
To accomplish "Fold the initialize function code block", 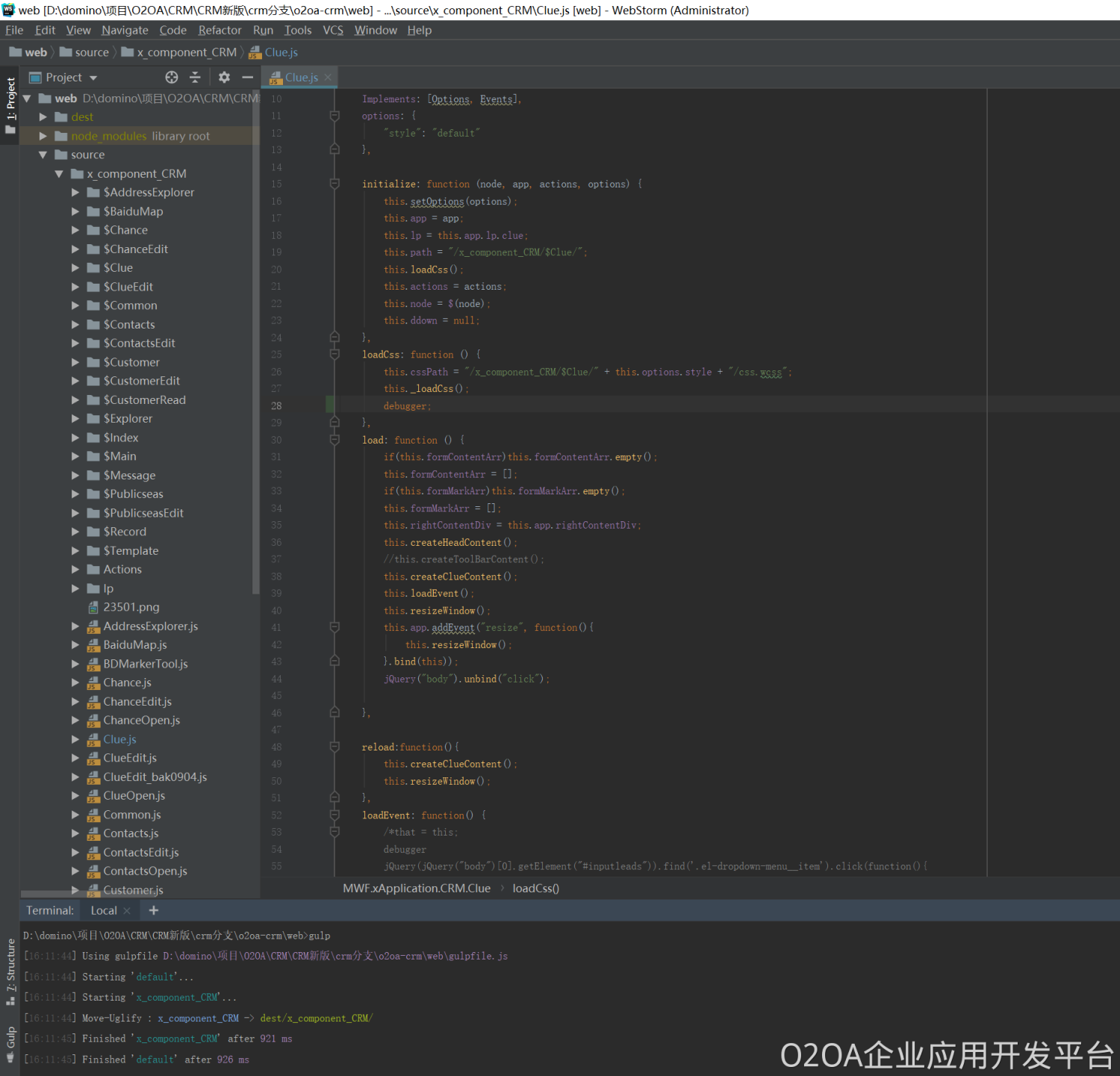I will (335, 184).
